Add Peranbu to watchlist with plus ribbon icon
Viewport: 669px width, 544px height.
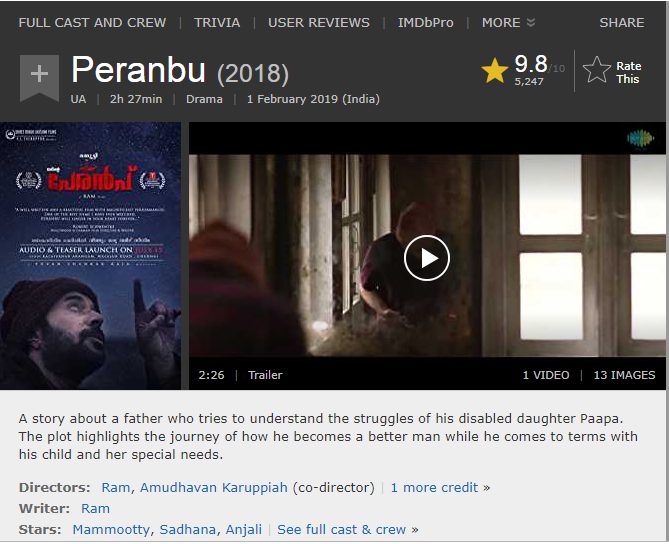click(x=39, y=78)
